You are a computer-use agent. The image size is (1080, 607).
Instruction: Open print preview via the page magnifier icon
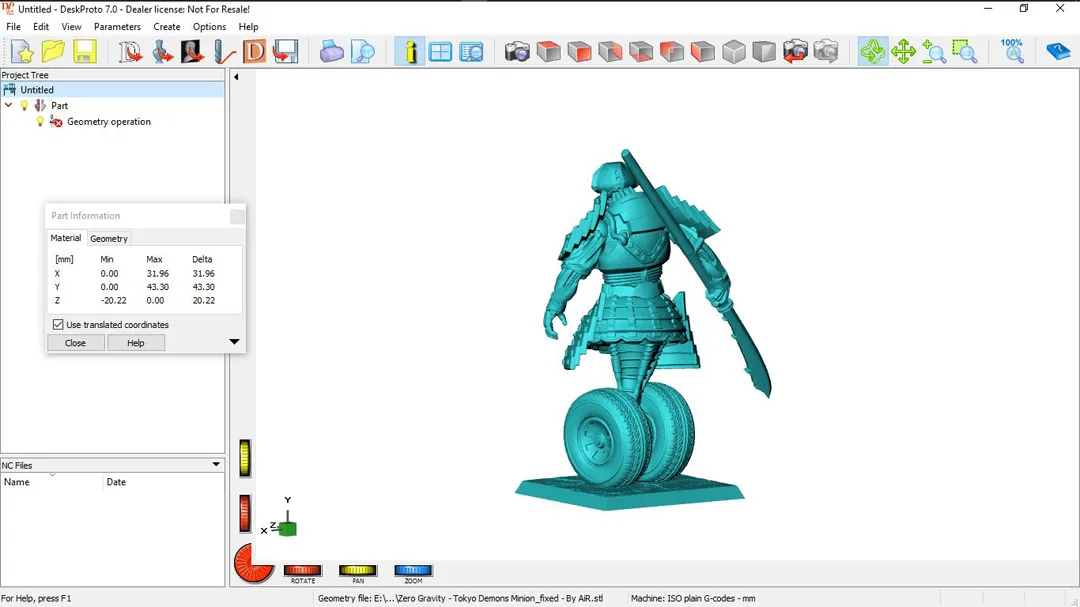[362, 52]
